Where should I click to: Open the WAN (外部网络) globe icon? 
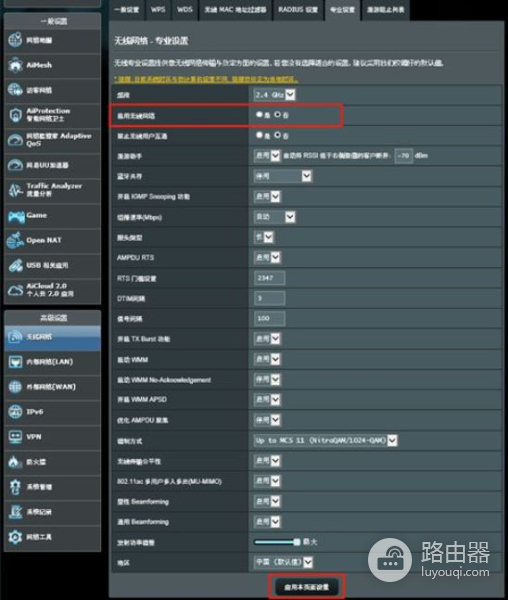[15, 386]
